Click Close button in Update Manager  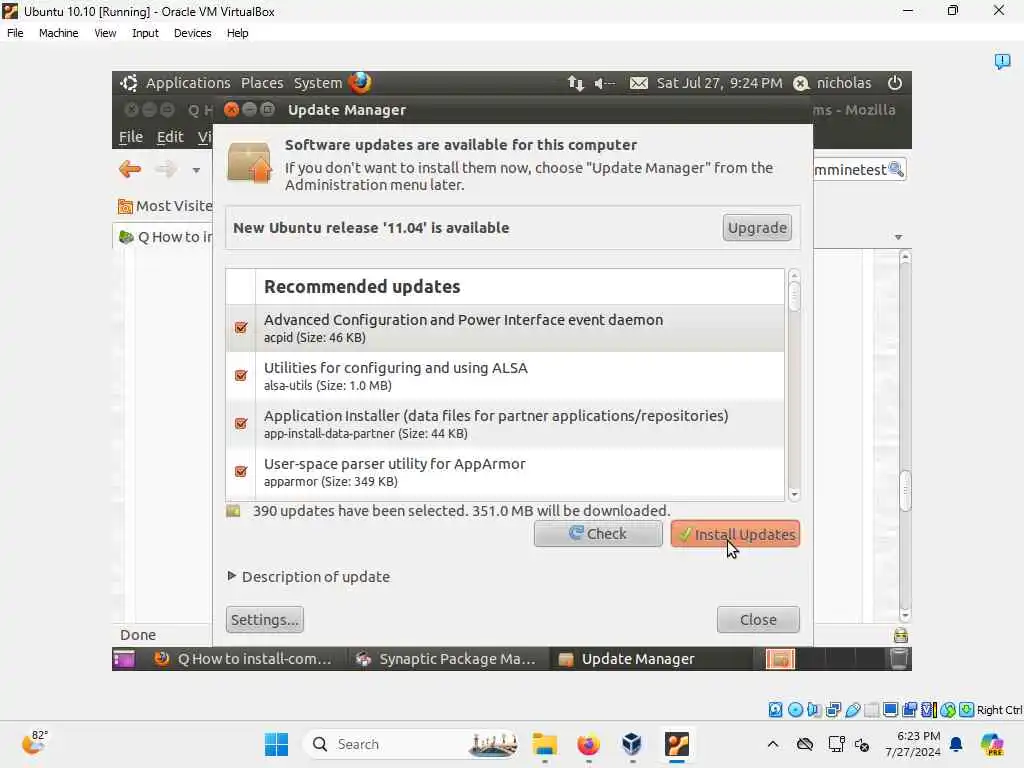point(758,620)
